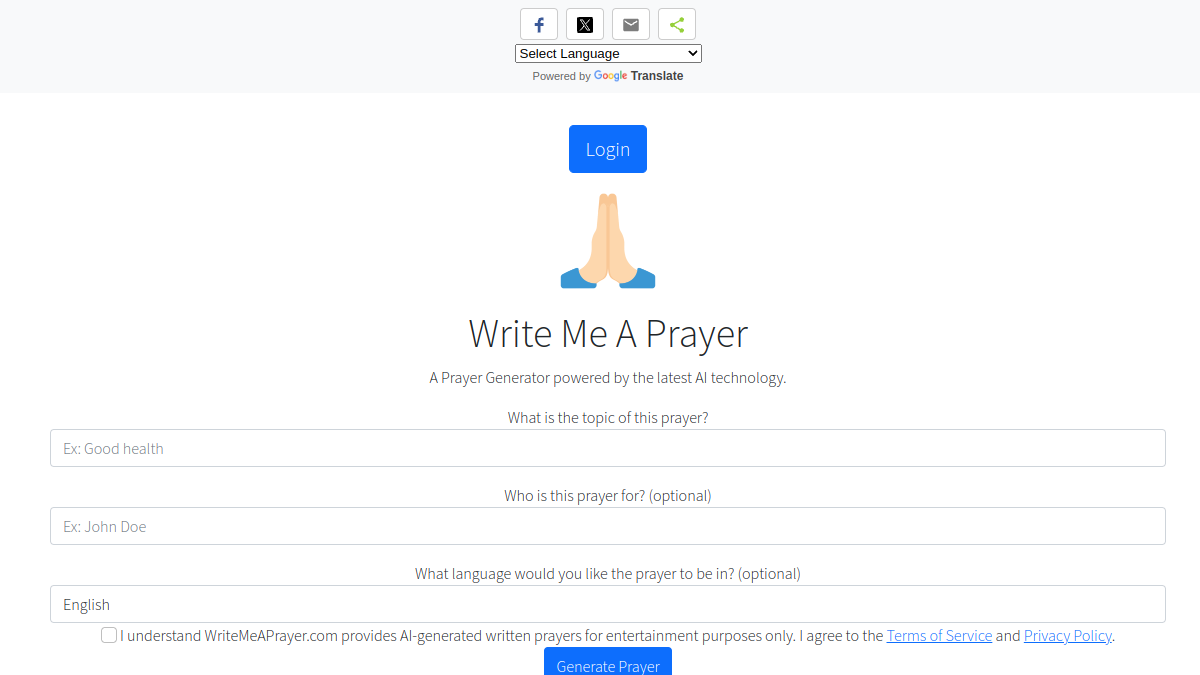This screenshot has height=675, width=1200.
Task: Share the page via the email icon
Action: coord(631,25)
